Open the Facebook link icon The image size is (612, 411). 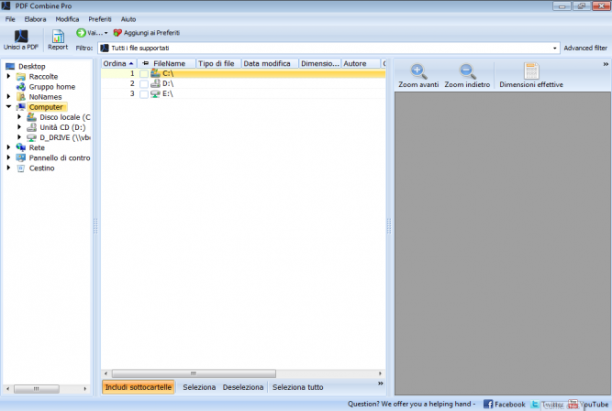pyautogui.click(x=488, y=404)
